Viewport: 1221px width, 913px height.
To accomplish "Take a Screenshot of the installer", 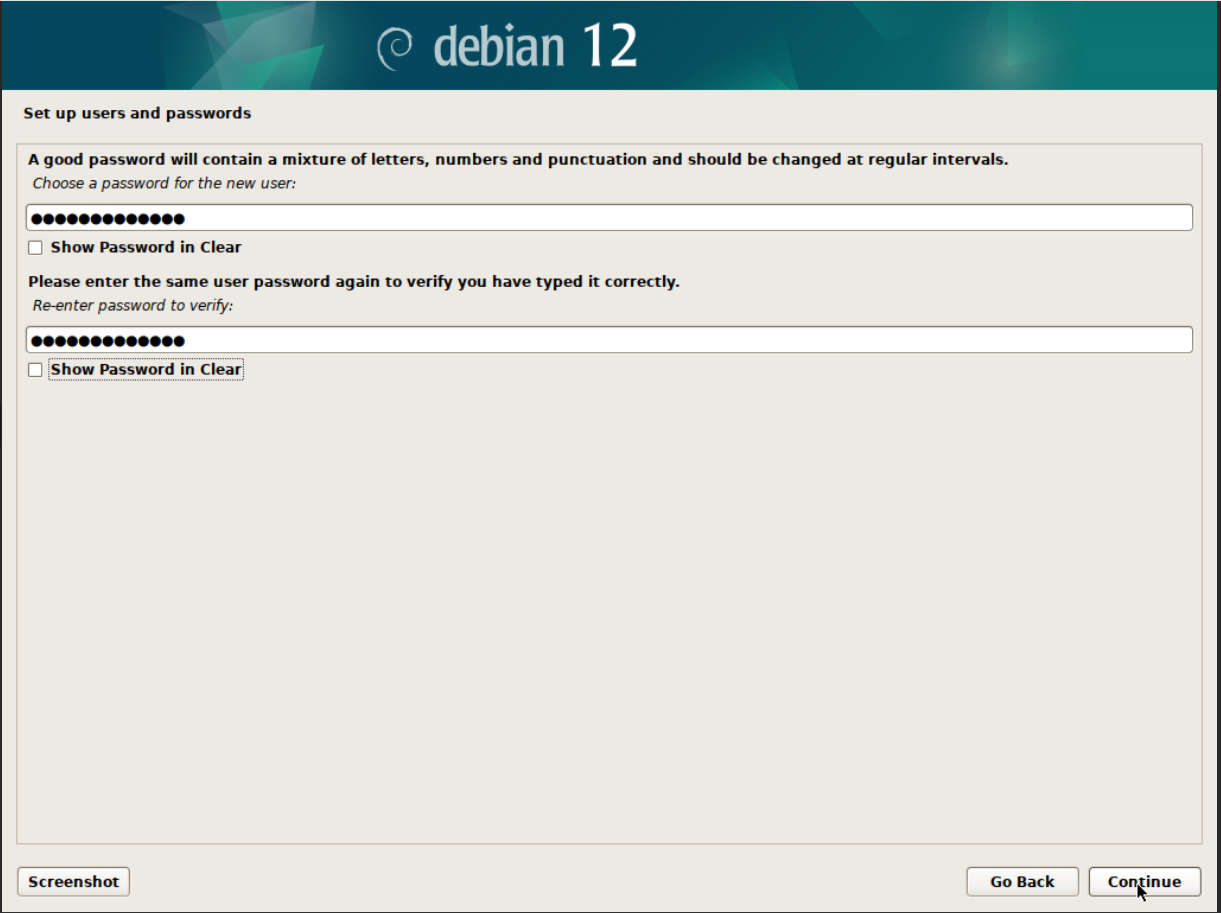I will point(74,881).
